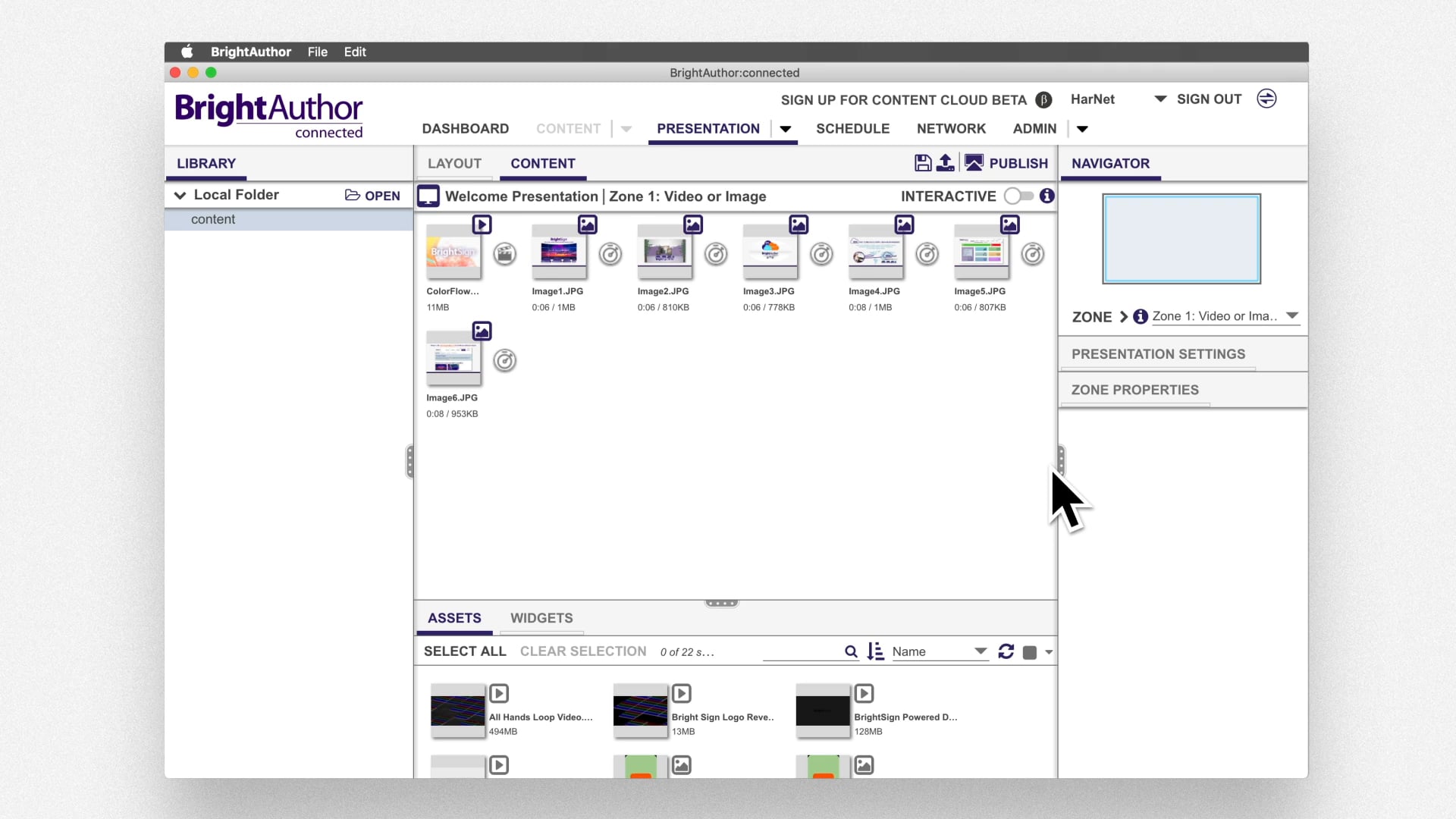Switch to the WIDGETS tab in assets panel

tap(542, 618)
